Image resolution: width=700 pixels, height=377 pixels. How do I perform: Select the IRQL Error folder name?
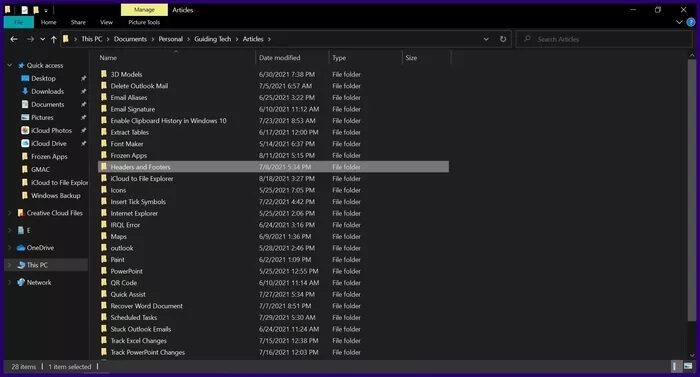click(x=125, y=225)
